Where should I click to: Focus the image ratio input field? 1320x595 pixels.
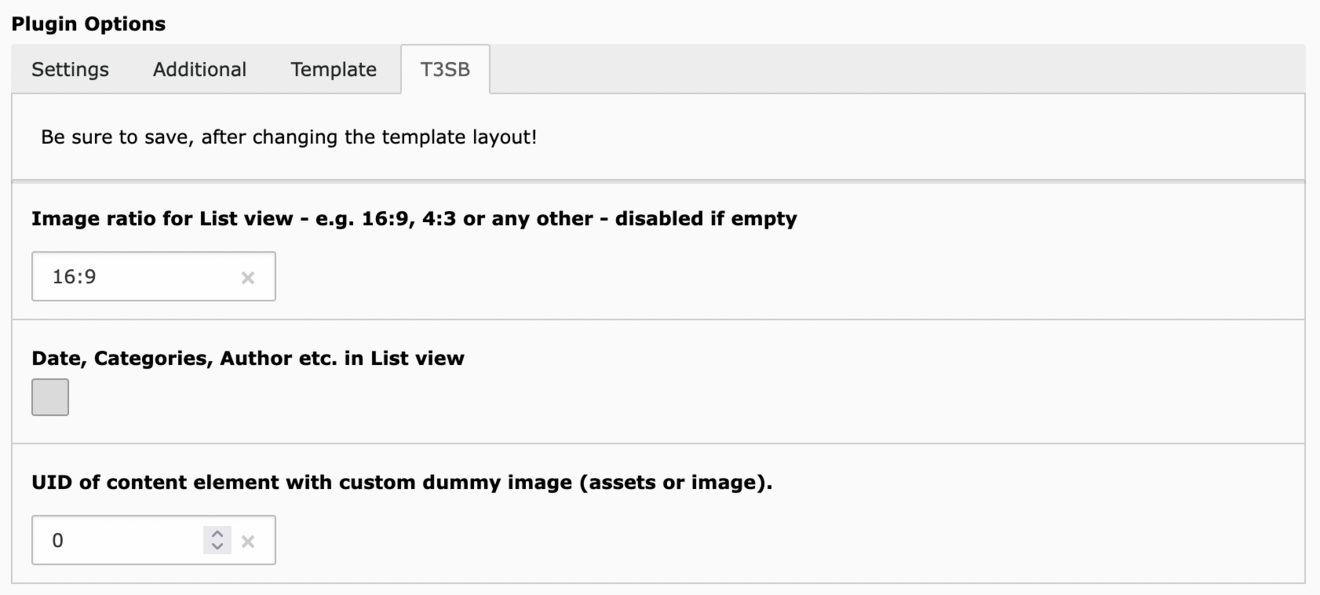coord(153,277)
